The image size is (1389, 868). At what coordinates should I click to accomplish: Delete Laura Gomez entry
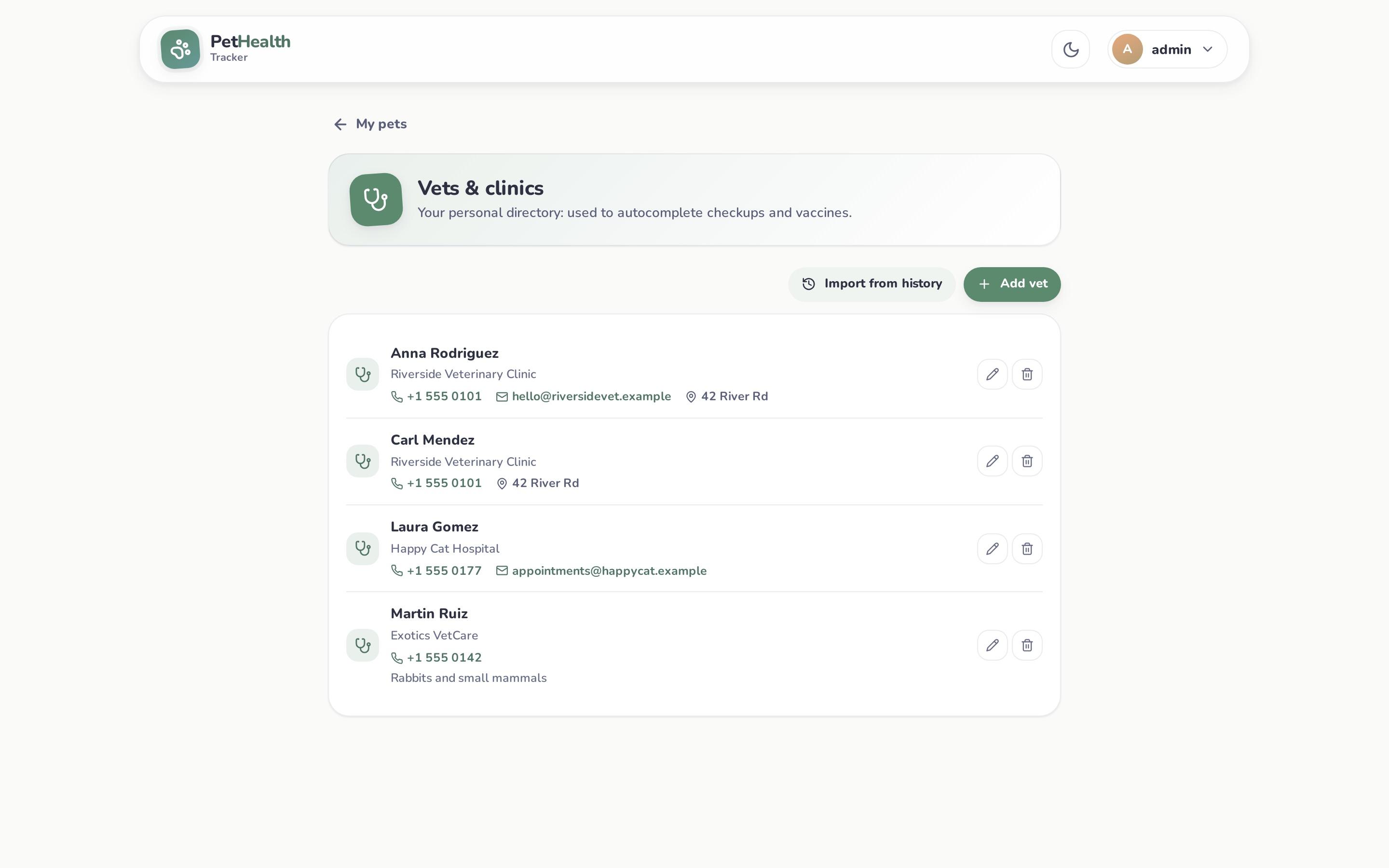1027,549
